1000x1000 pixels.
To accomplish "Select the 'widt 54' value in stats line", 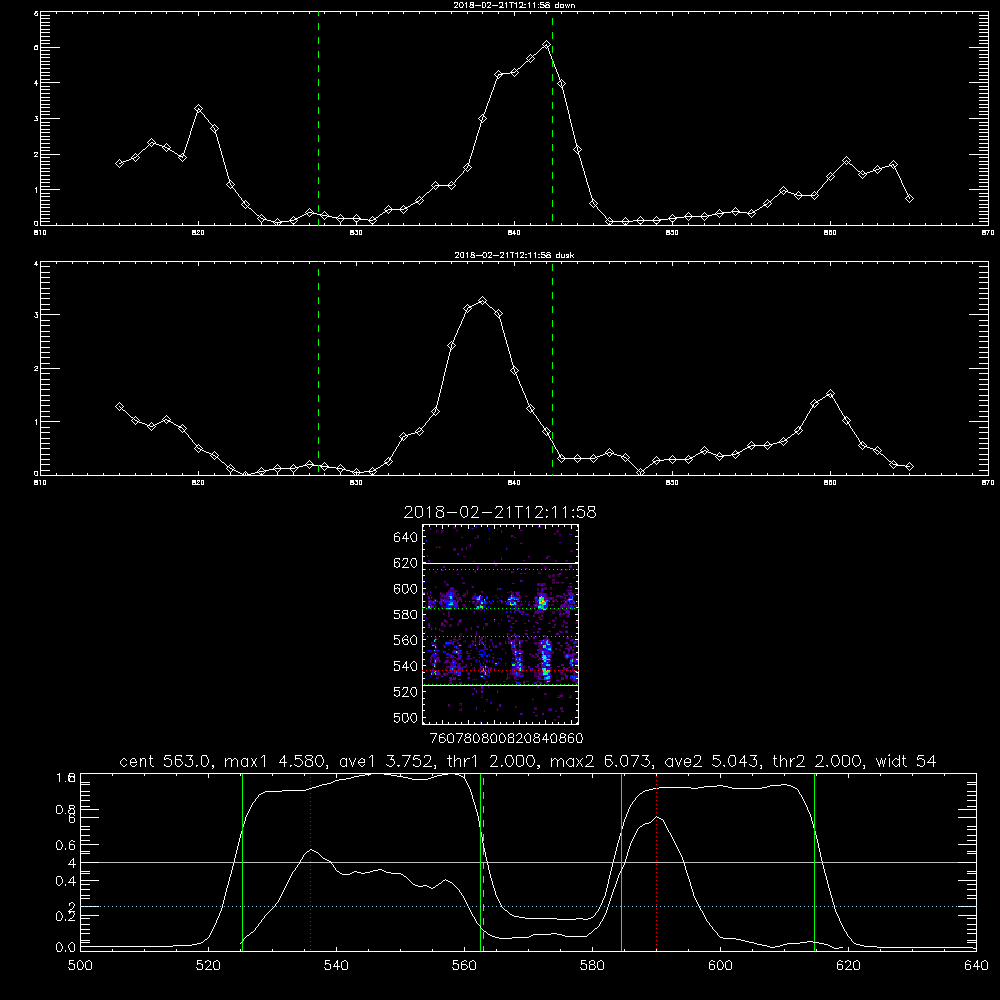I will (906, 761).
